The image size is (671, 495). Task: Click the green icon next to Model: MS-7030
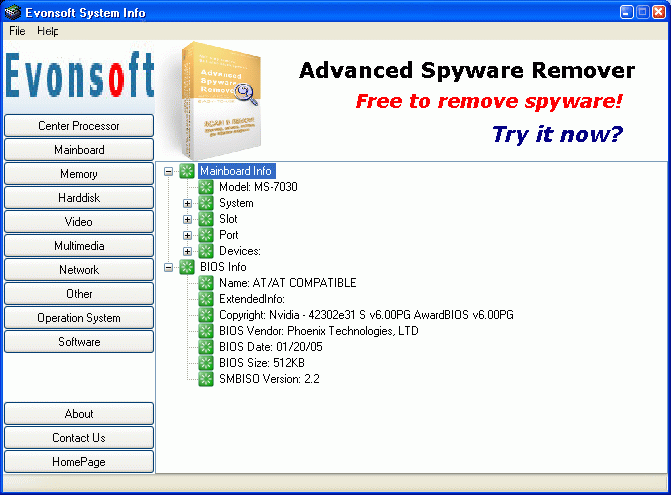coord(206,187)
